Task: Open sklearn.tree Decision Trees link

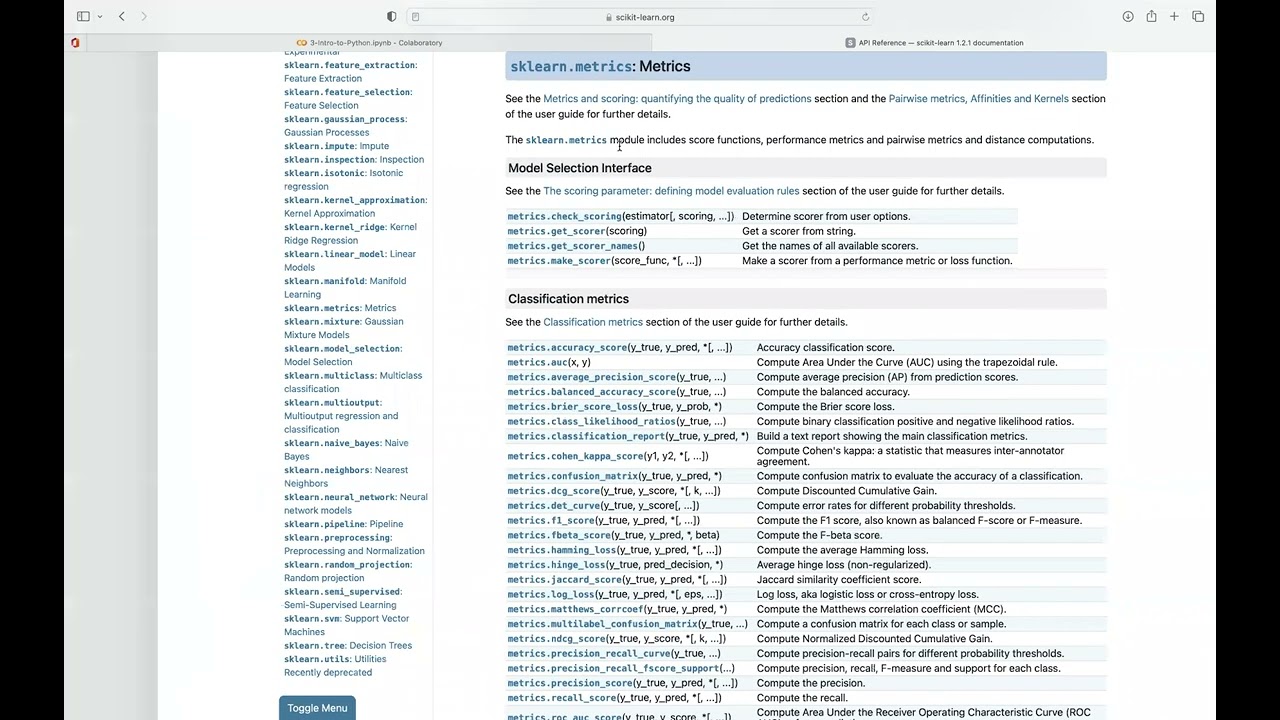Action: 348,645
